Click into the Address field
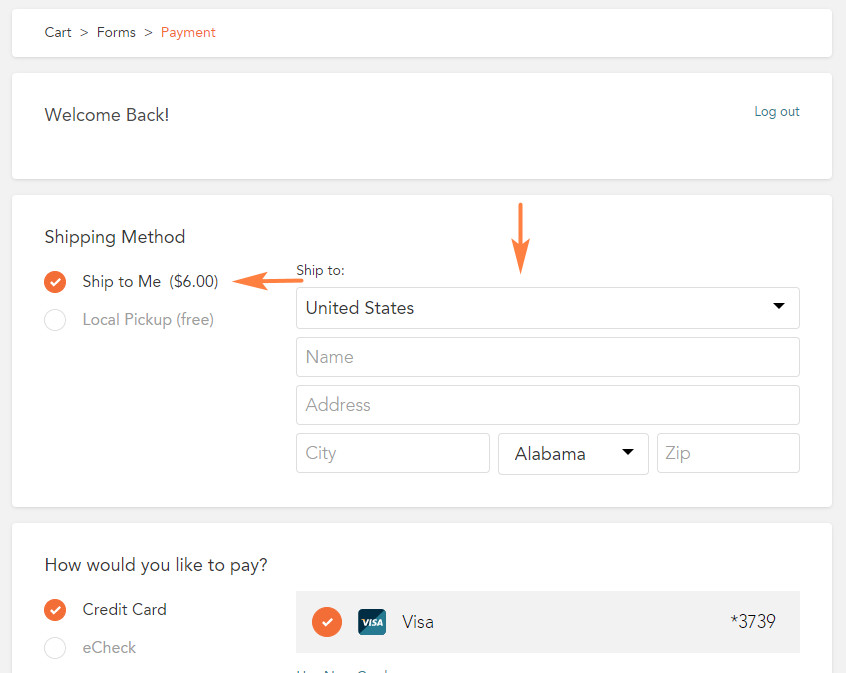The width and height of the screenshot is (846, 673). (548, 405)
